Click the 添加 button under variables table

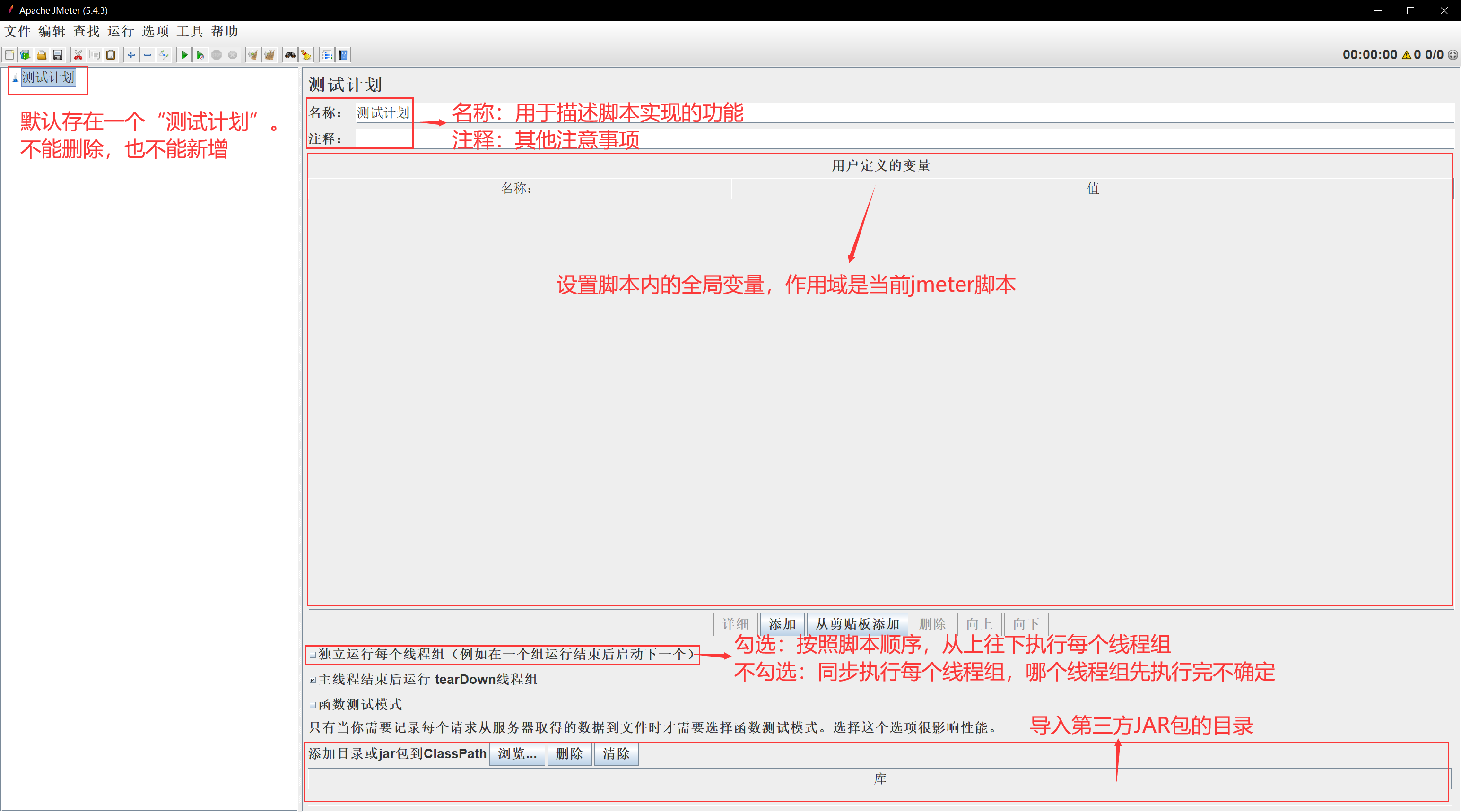click(782, 624)
